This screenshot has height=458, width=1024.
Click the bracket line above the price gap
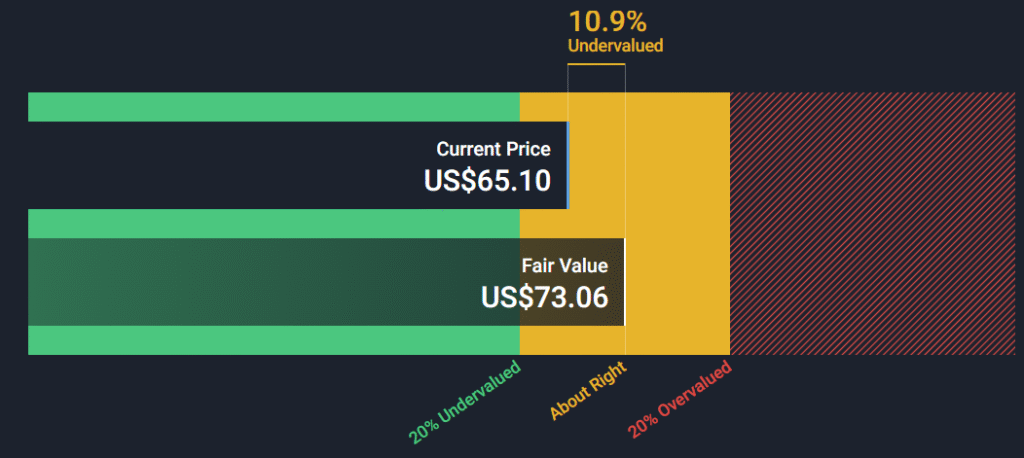tap(596, 64)
